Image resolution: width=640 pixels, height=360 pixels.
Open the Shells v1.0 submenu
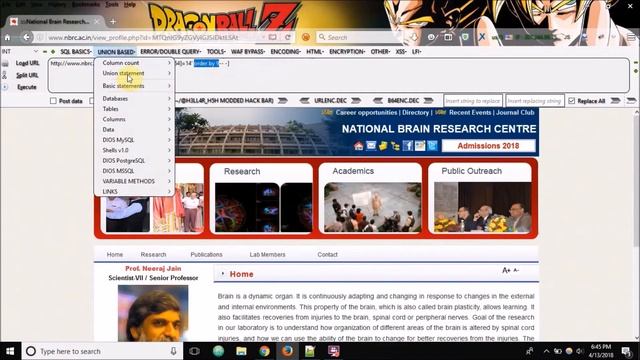click(x=135, y=150)
